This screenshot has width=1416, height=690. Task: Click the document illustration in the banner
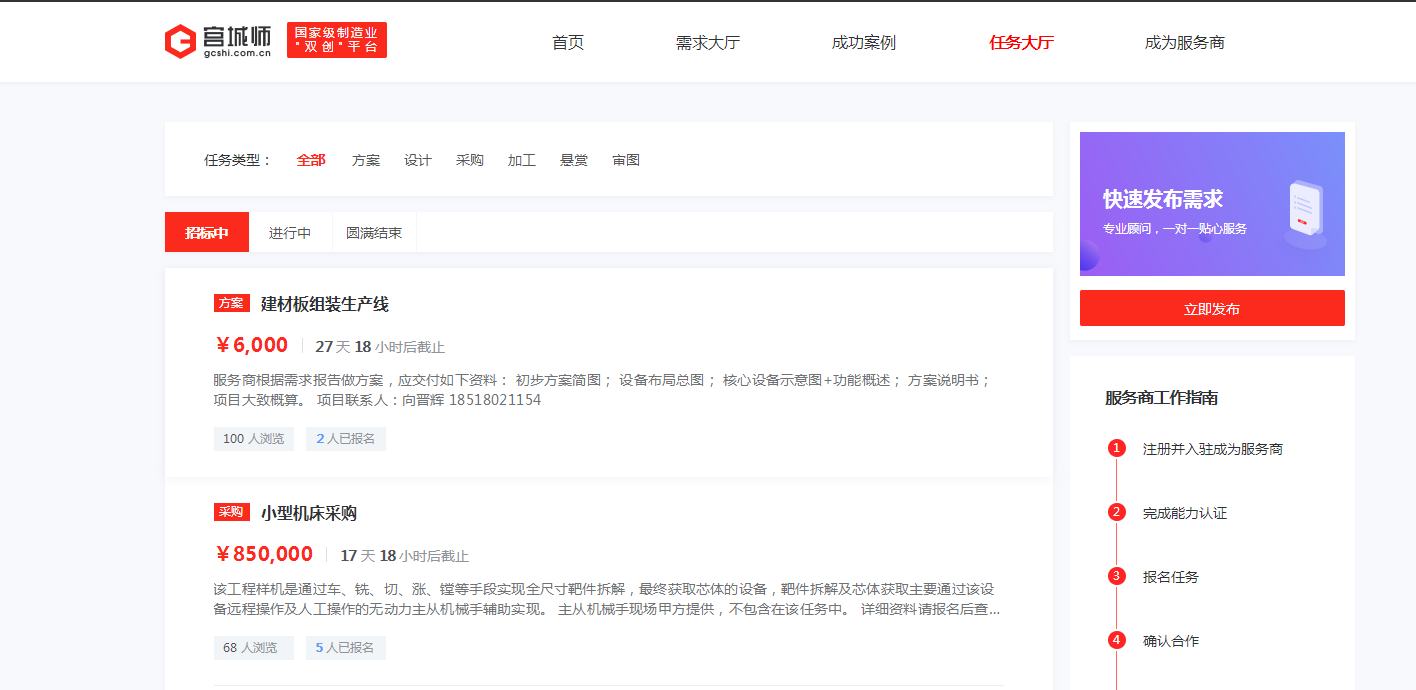point(1306,214)
